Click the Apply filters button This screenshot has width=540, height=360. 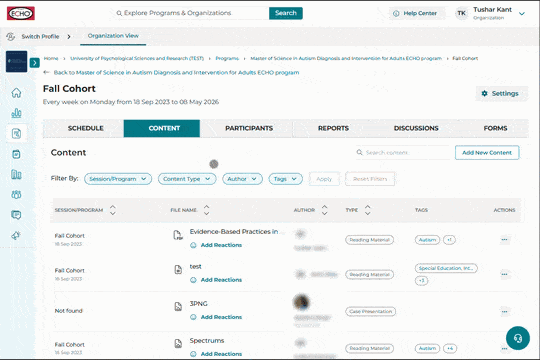[324, 179]
